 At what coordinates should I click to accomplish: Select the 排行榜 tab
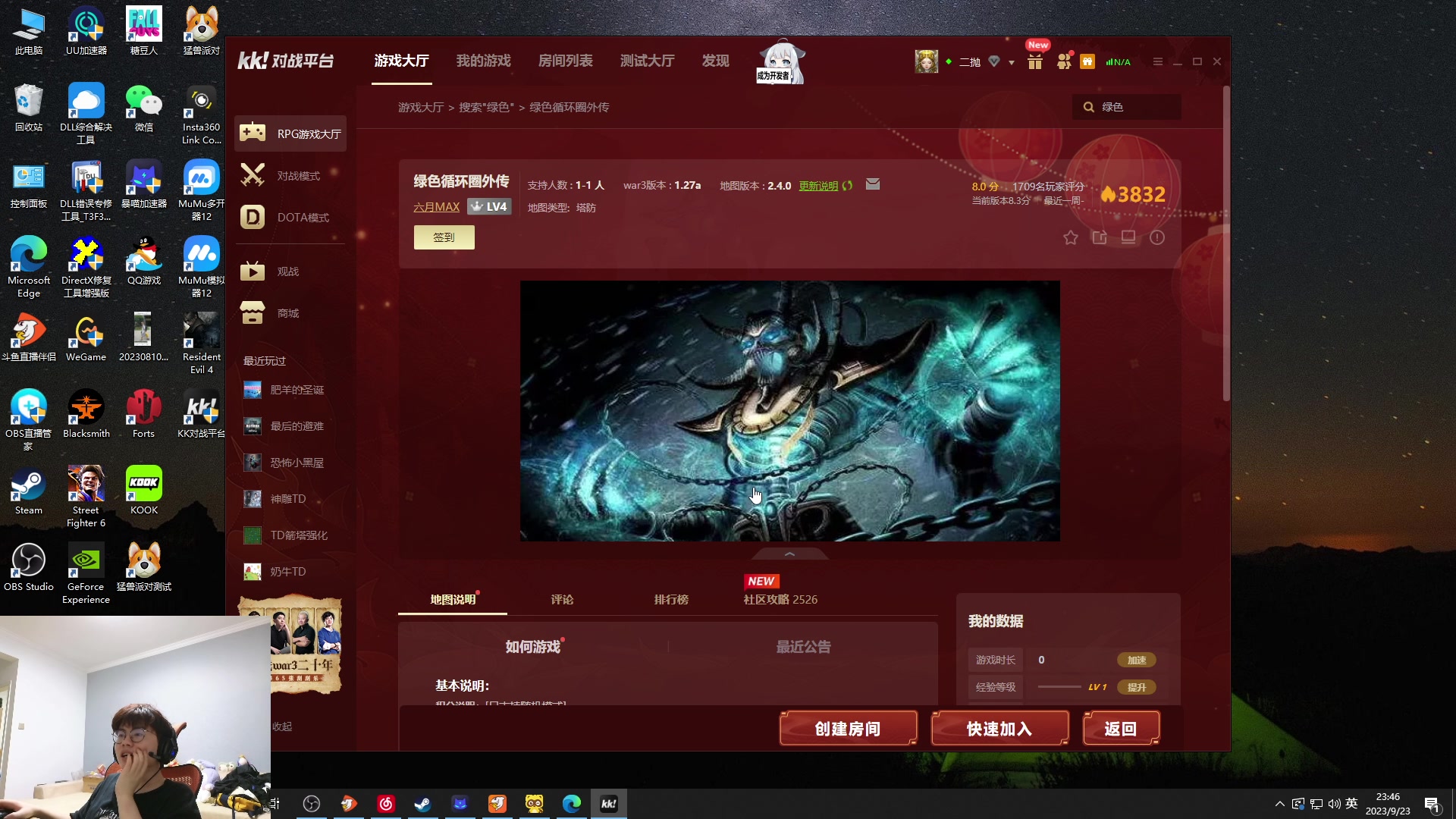tap(671, 600)
